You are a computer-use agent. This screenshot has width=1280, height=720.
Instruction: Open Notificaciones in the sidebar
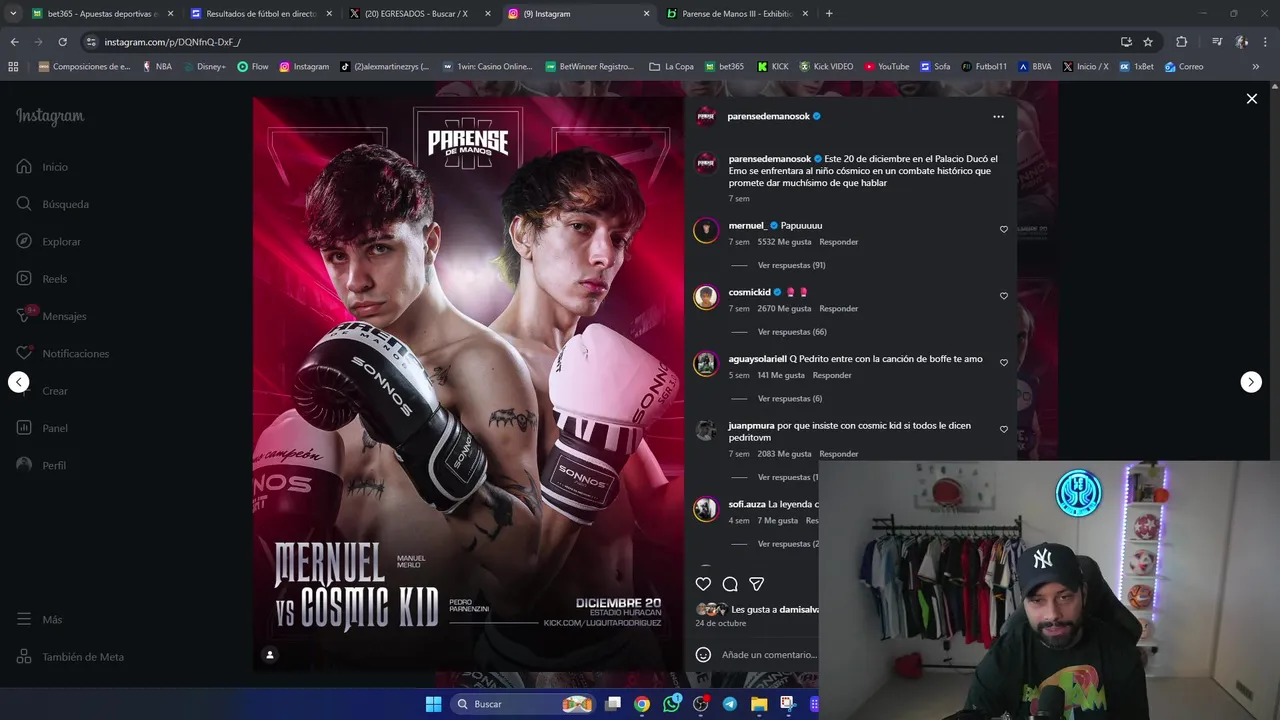[x=62, y=354]
